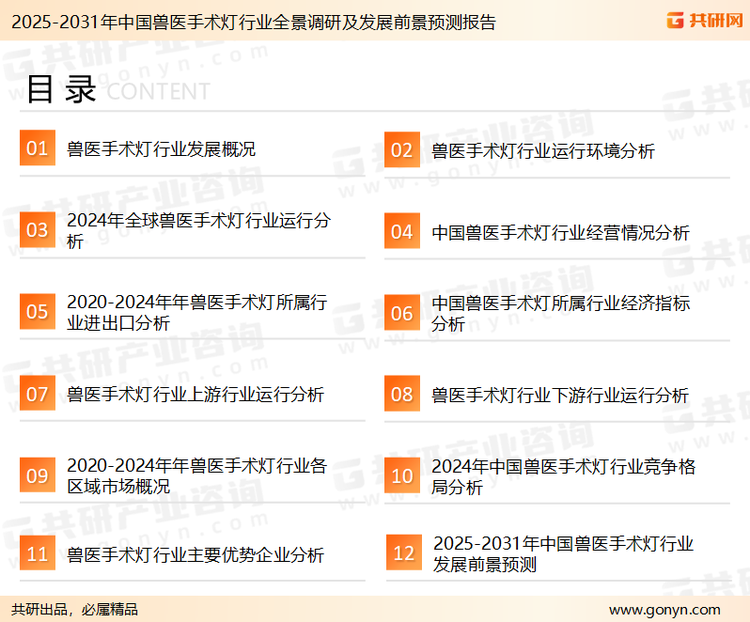
Task: Select chapter 兽医手术灯行业各区域市场概况
Action: (x=197, y=476)
